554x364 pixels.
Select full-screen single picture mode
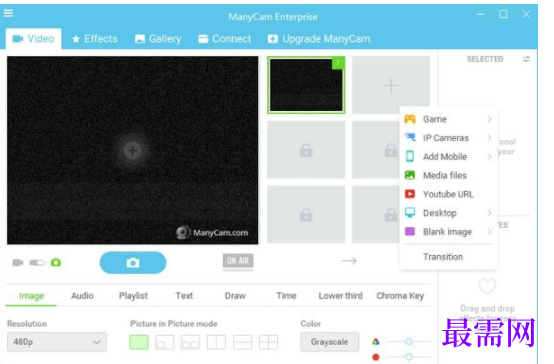(139, 342)
